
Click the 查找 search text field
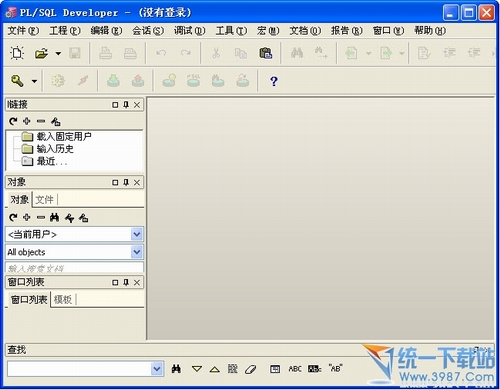coord(79,369)
